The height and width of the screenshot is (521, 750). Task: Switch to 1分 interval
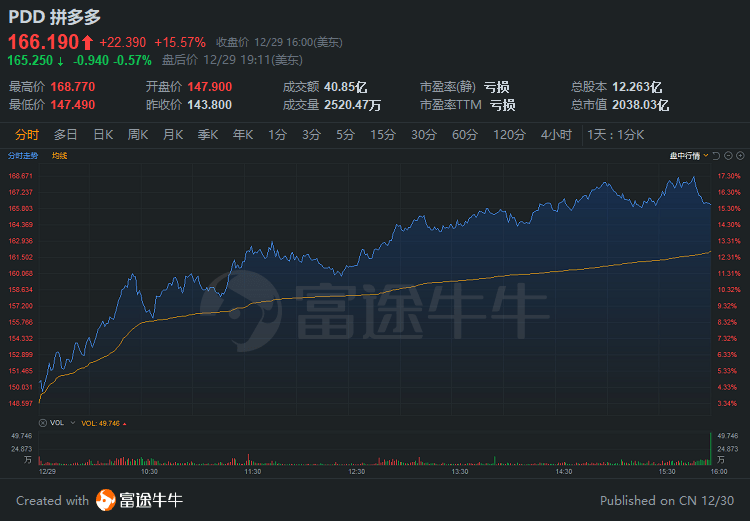click(x=277, y=135)
